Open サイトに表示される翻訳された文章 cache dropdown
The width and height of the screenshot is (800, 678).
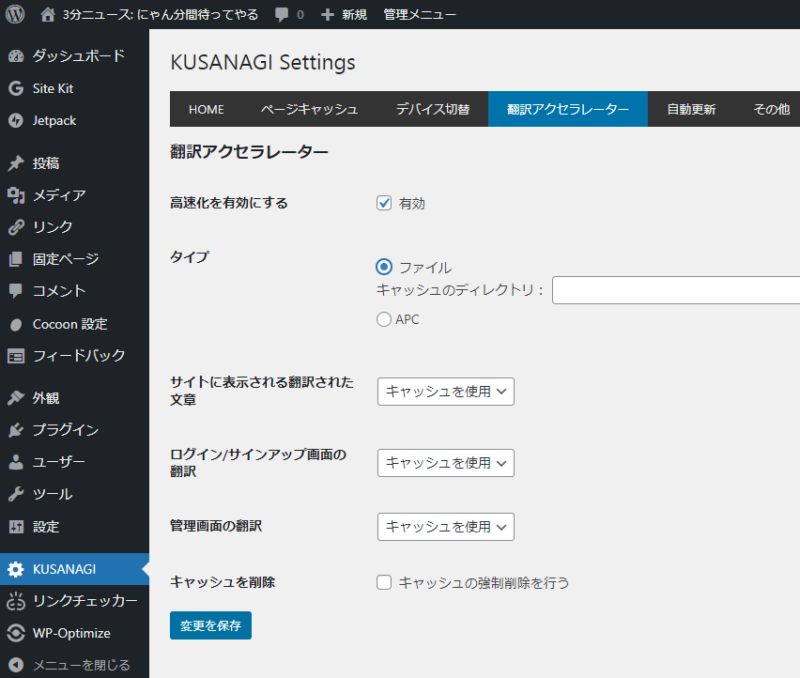tap(445, 391)
